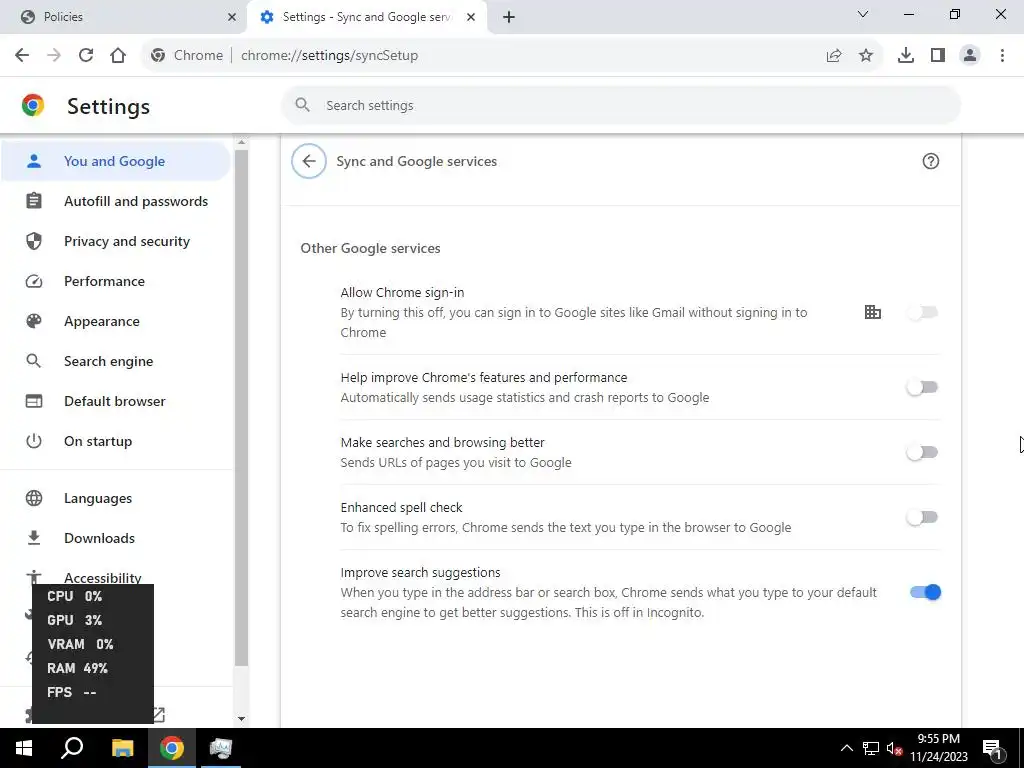
Task: Open the downloads toolbar icon
Action: click(x=906, y=56)
